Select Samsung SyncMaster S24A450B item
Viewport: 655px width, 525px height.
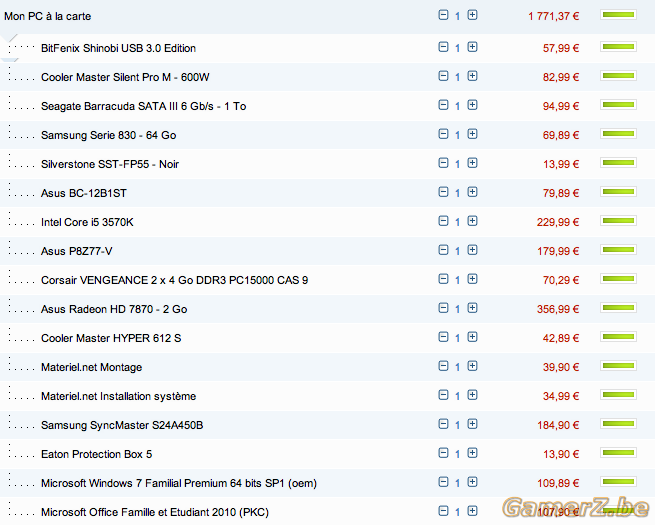122,426
